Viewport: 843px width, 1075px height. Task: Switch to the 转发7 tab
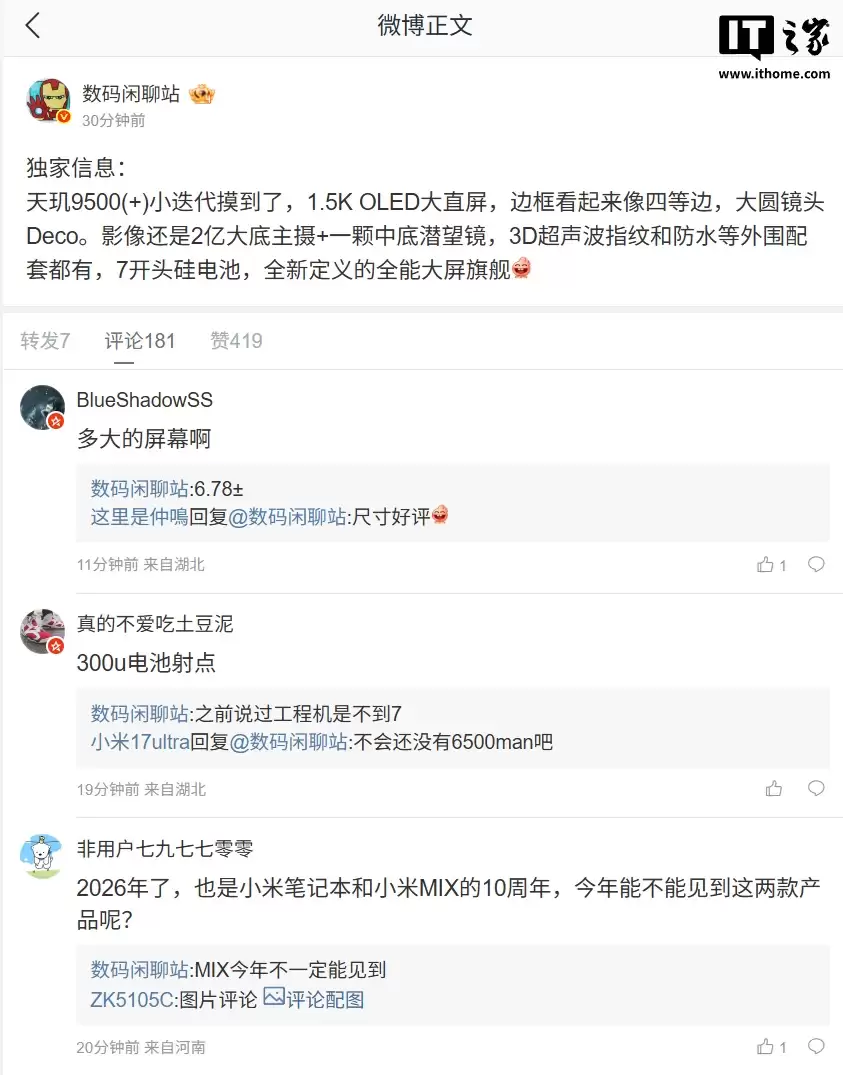point(44,340)
